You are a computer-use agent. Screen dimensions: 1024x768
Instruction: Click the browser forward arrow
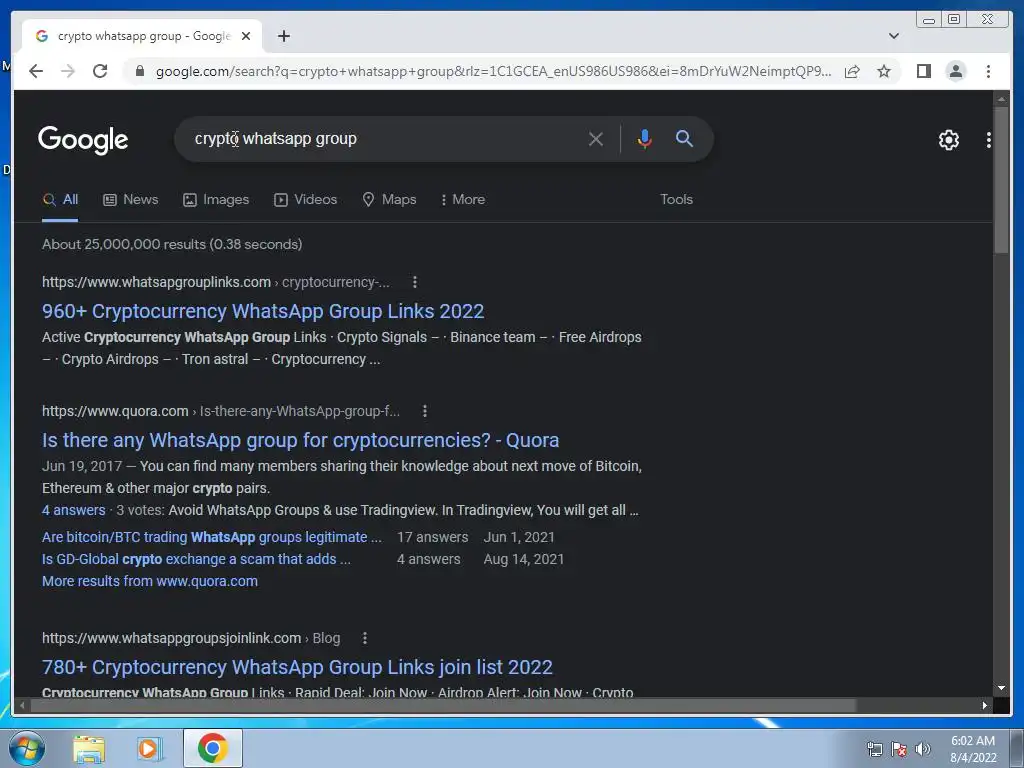tap(68, 71)
